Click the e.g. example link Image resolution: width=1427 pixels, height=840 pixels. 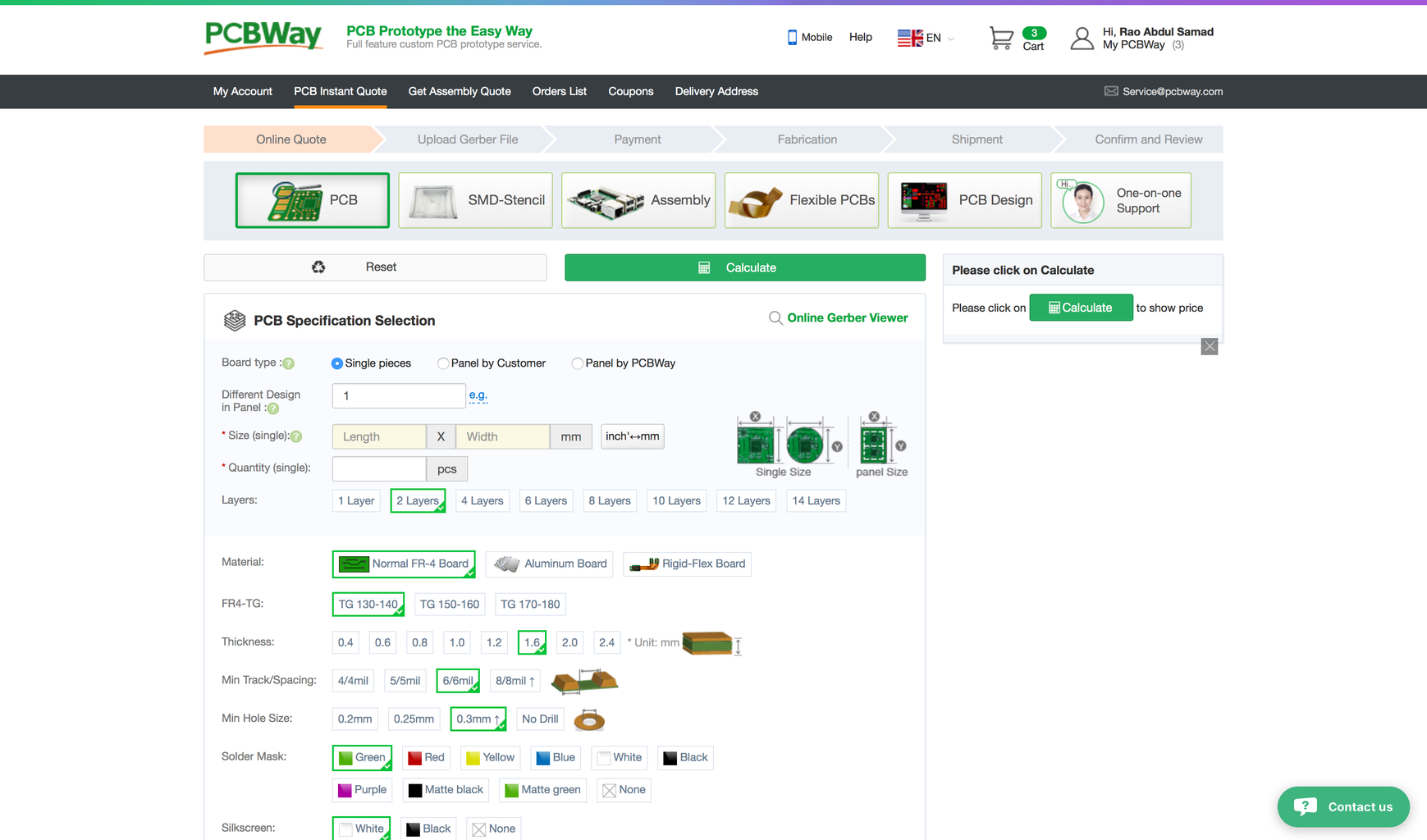click(478, 395)
